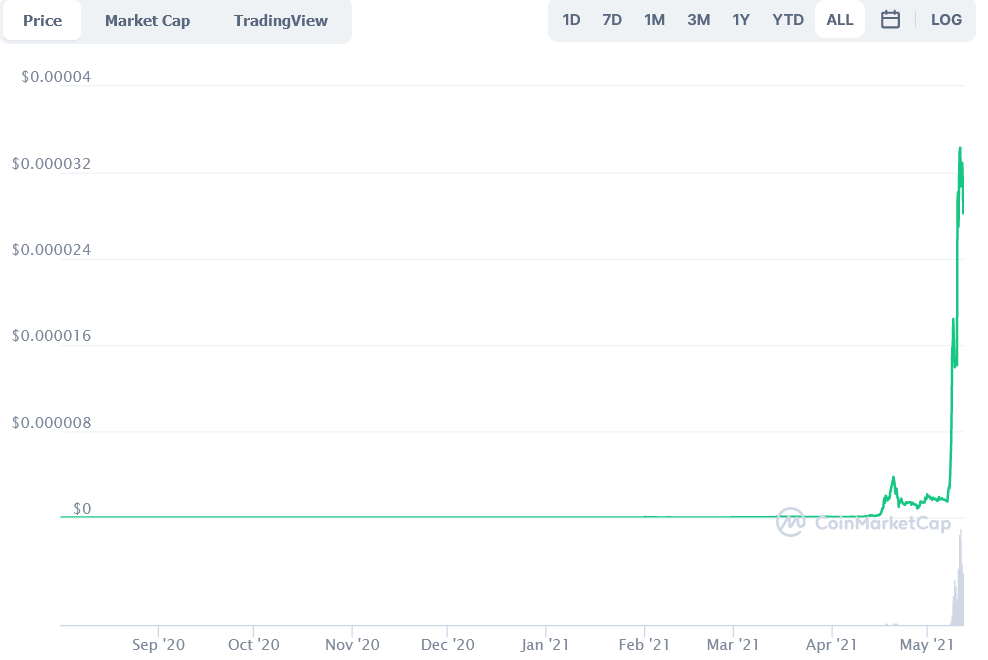Click the tallest gray volume bar

(961, 577)
